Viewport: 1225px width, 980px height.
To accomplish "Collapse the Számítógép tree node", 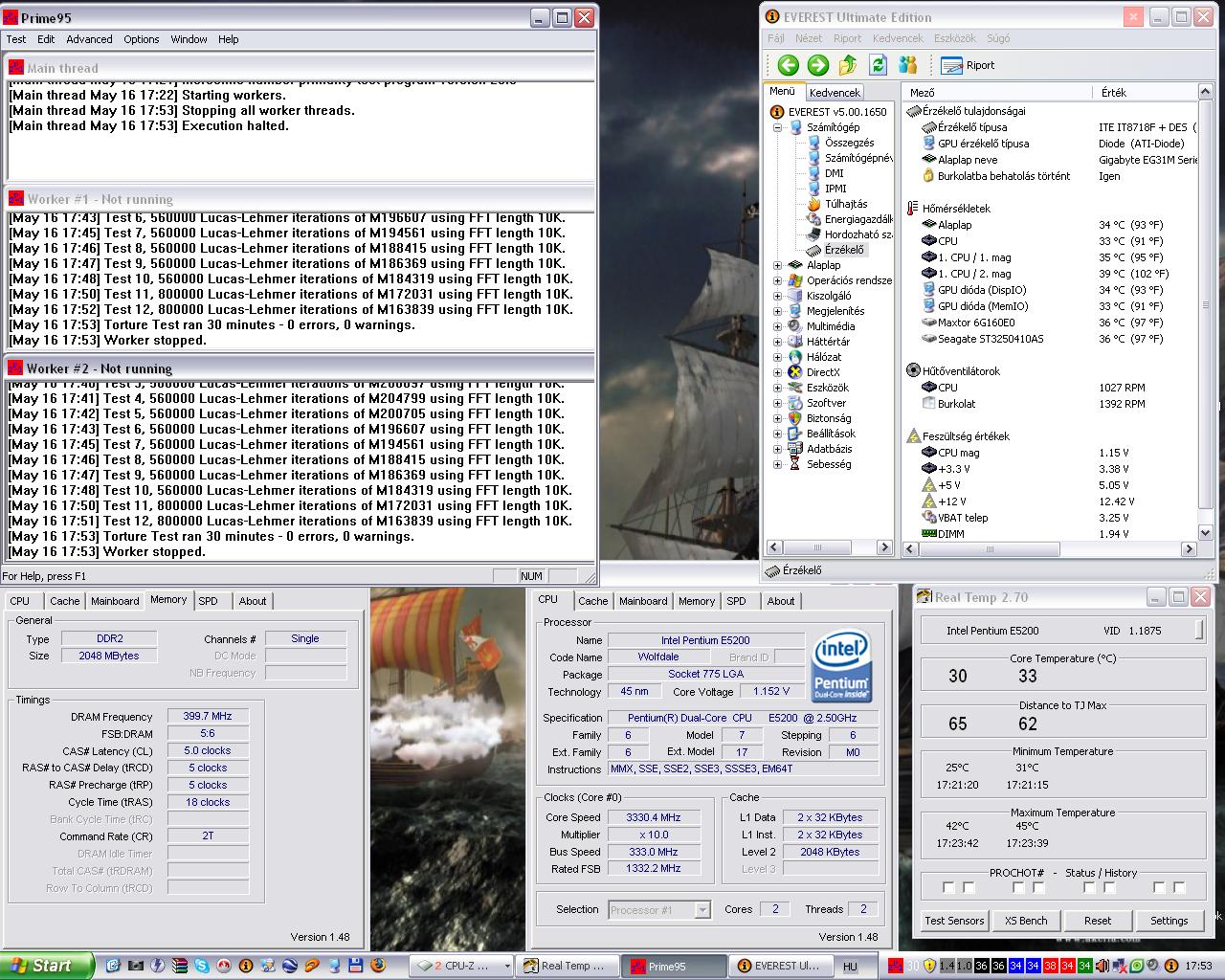I will 777,127.
